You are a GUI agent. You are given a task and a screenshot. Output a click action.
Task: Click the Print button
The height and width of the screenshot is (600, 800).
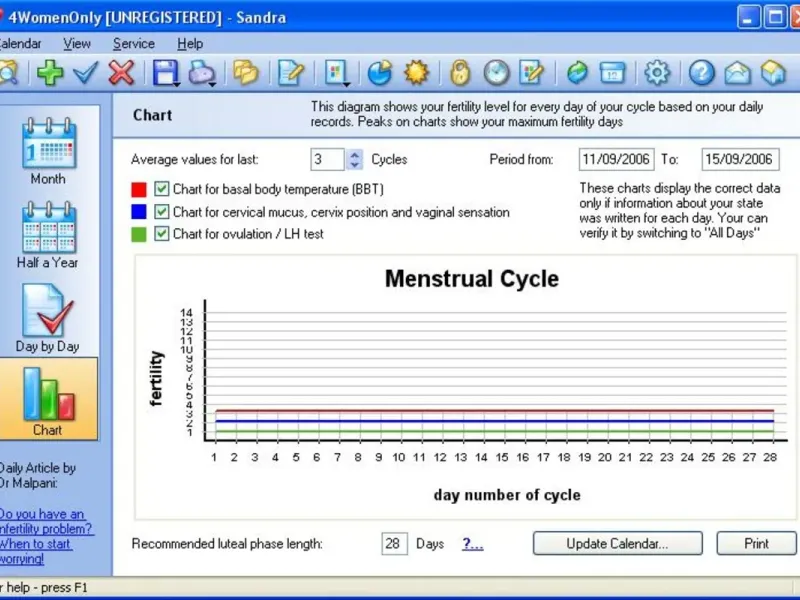pos(756,543)
